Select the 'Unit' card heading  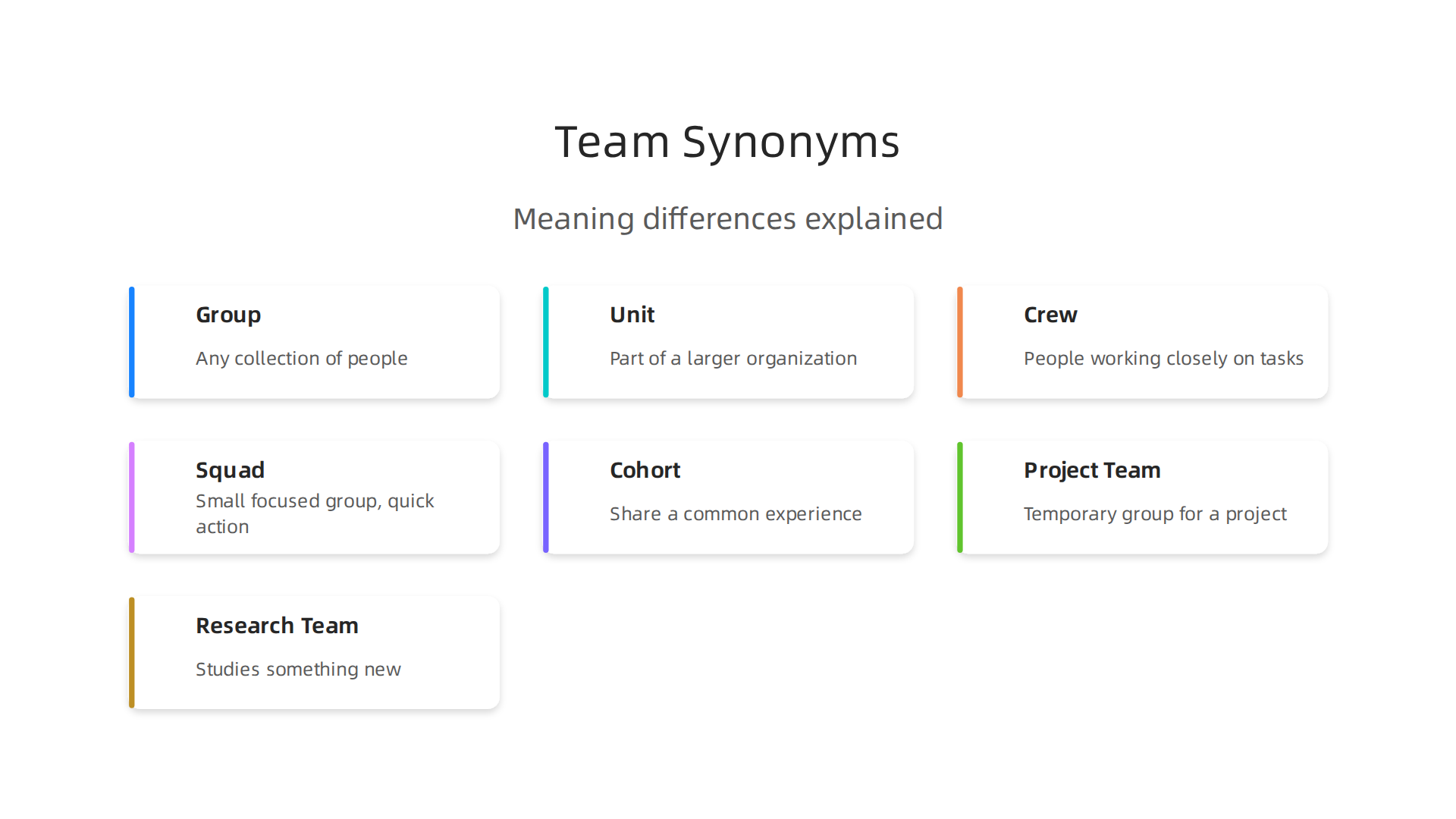[x=632, y=315]
